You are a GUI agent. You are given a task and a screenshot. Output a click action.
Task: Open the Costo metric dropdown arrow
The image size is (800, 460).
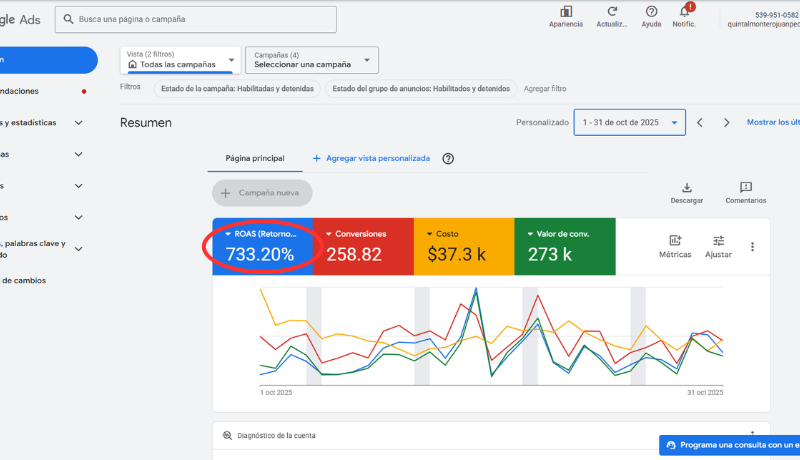pyautogui.click(x=430, y=234)
